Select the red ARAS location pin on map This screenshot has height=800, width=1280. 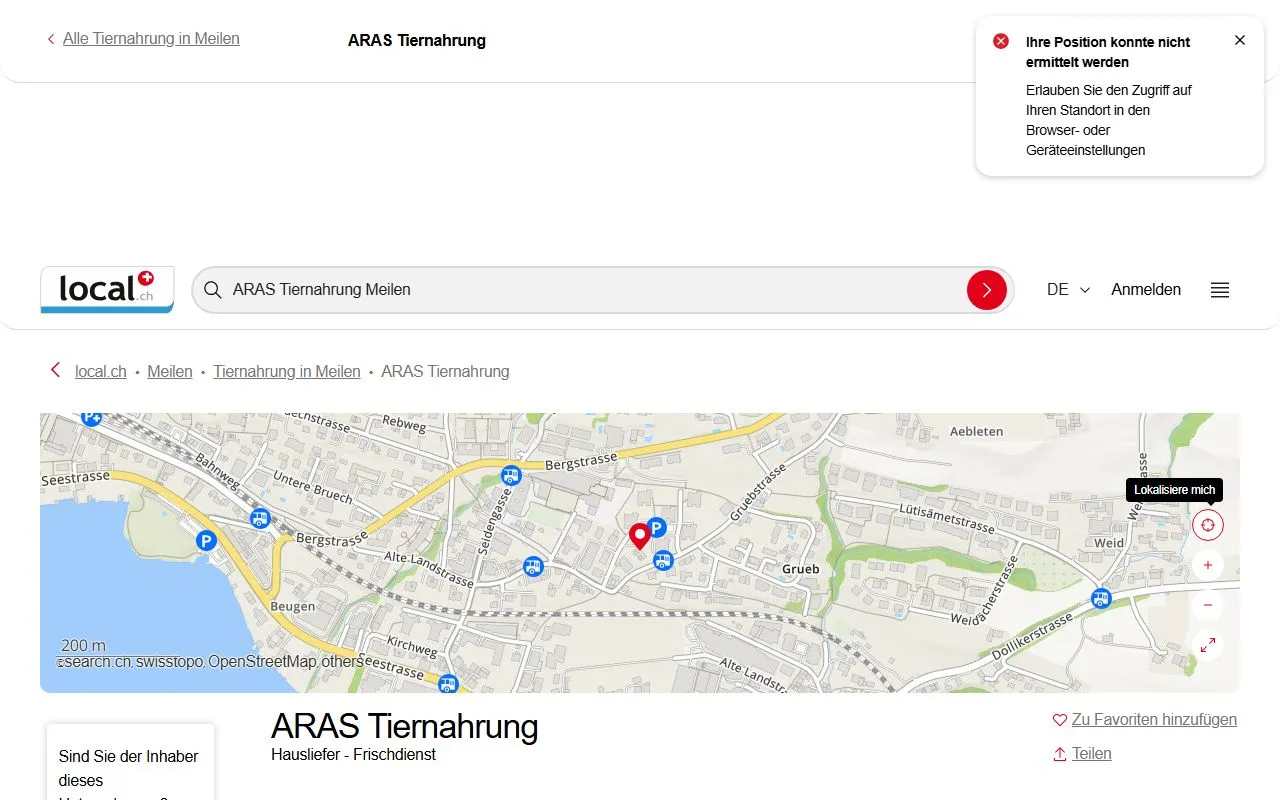point(640,536)
